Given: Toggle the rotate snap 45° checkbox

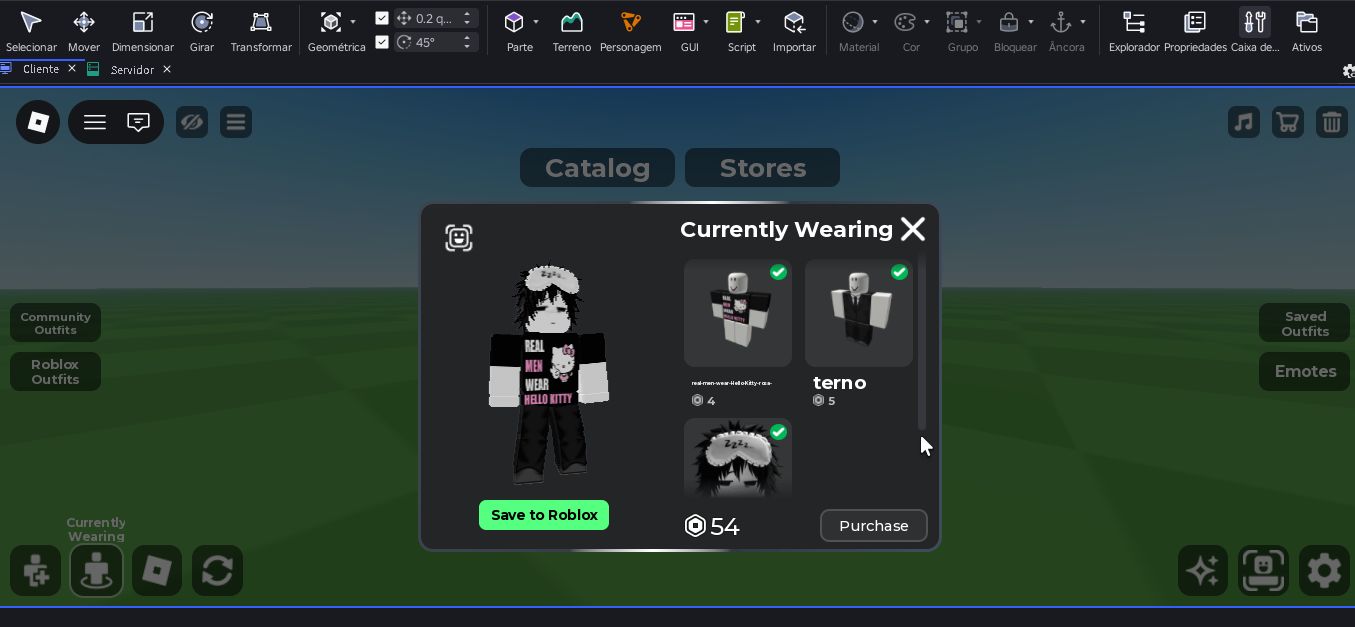Looking at the screenshot, I should (382, 41).
